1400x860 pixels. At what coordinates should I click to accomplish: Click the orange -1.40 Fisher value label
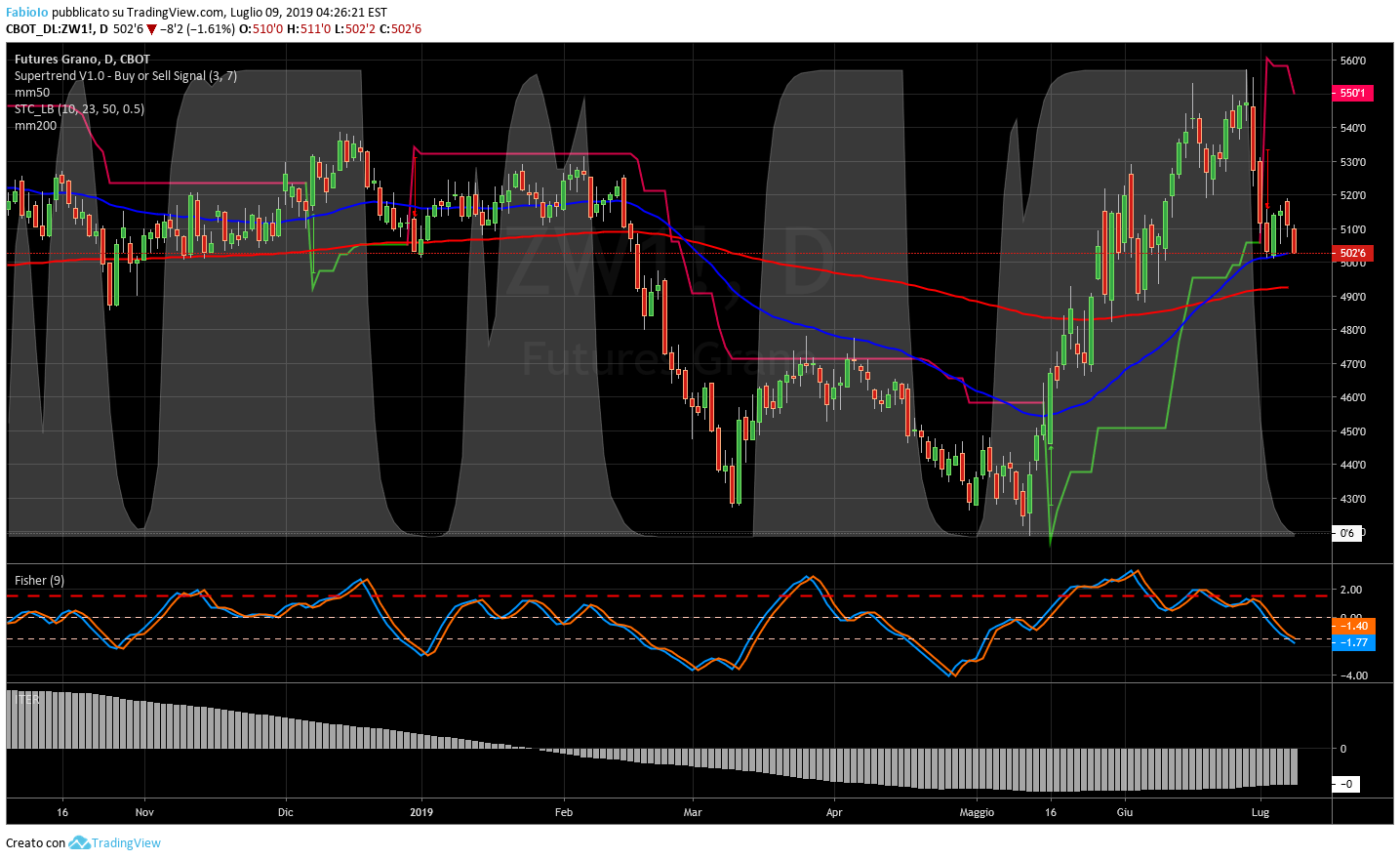[1353, 627]
